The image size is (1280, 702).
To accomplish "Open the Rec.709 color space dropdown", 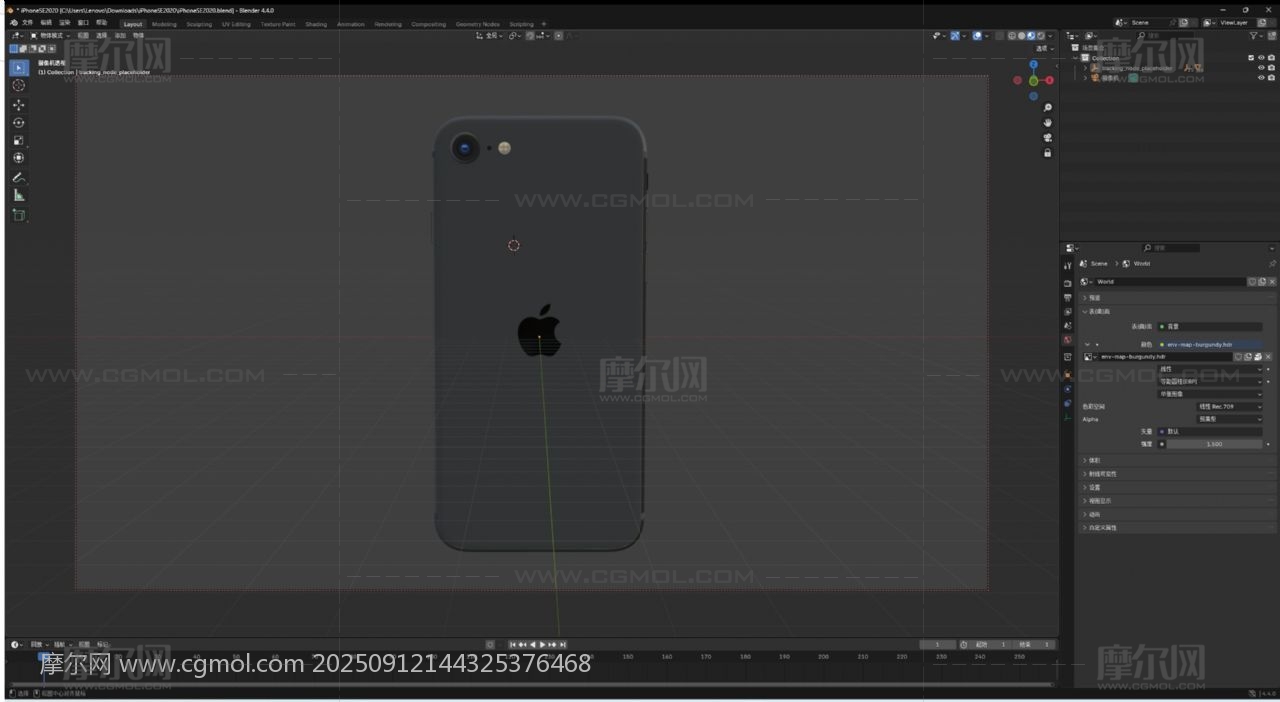I will coord(1230,407).
